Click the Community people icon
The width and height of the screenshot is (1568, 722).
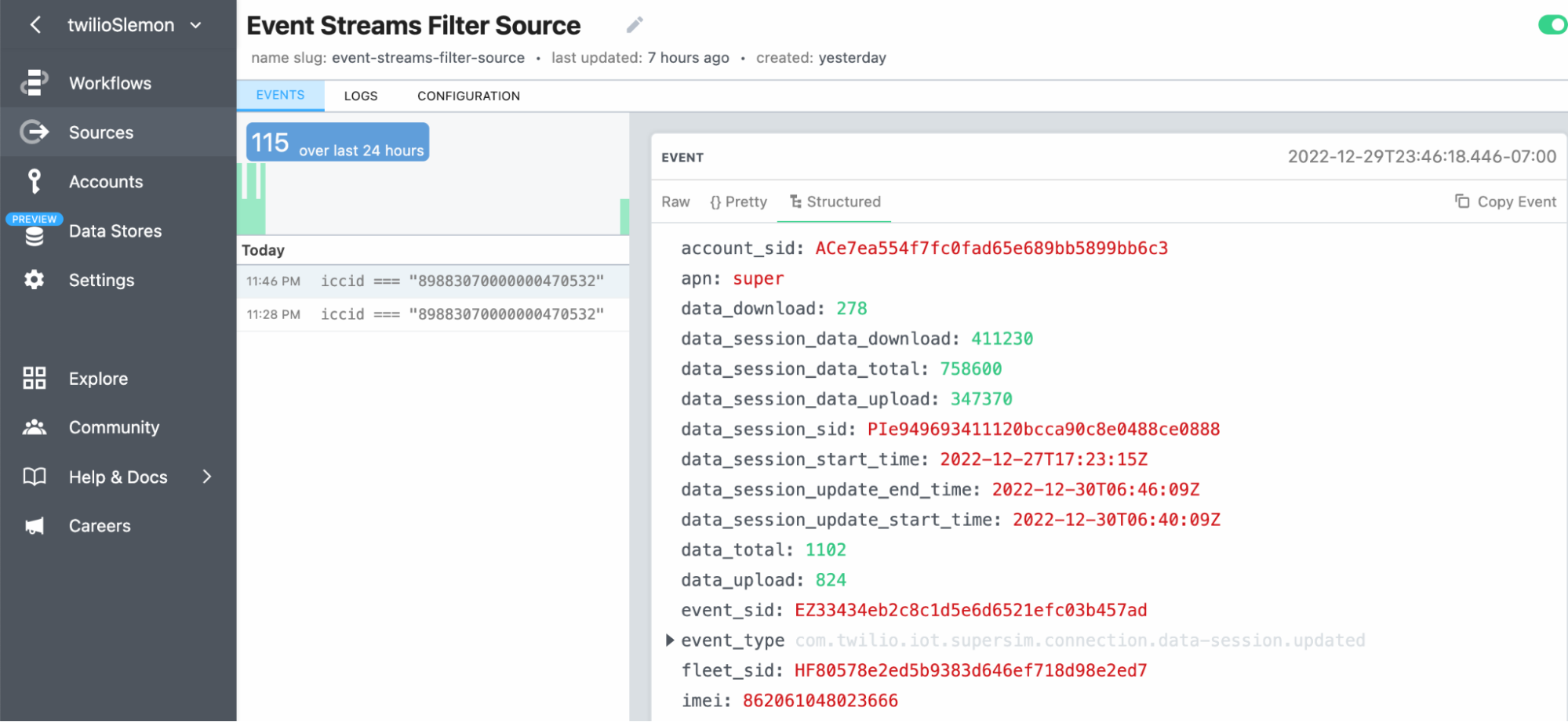34,427
